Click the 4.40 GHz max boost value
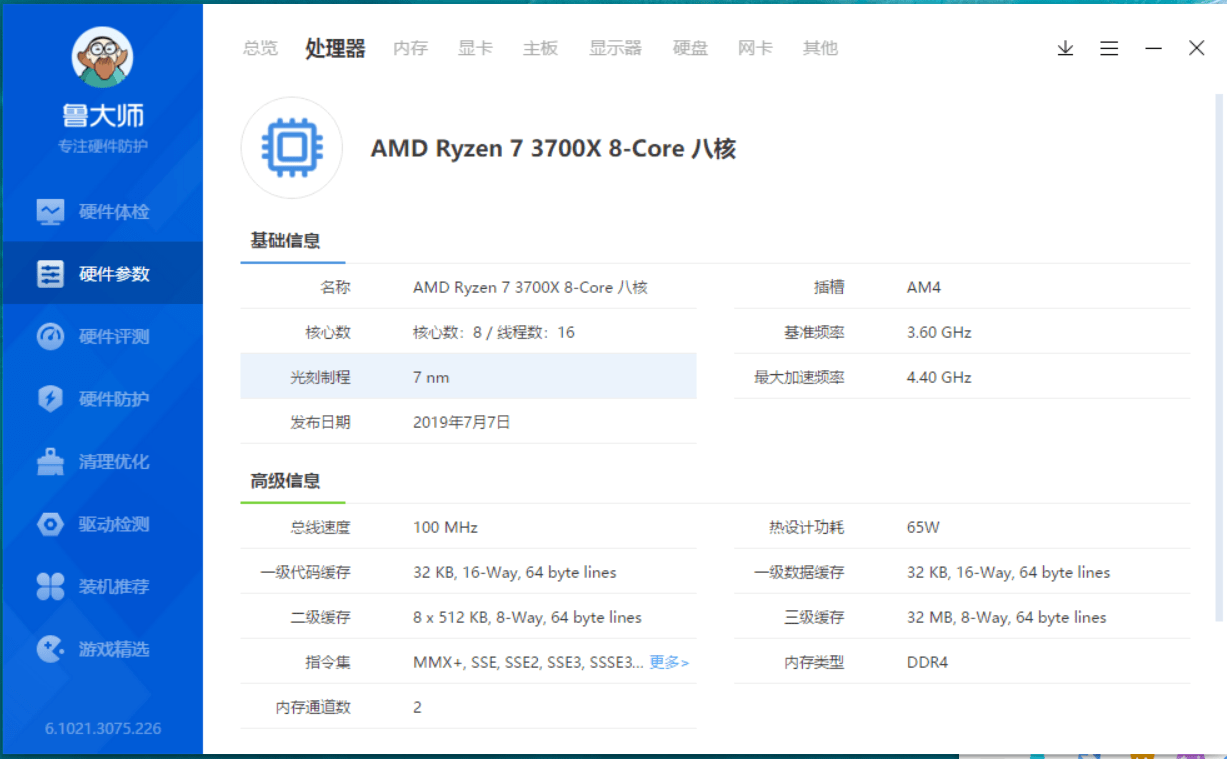This screenshot has height=759, width=1227. [x=939, y=377]
